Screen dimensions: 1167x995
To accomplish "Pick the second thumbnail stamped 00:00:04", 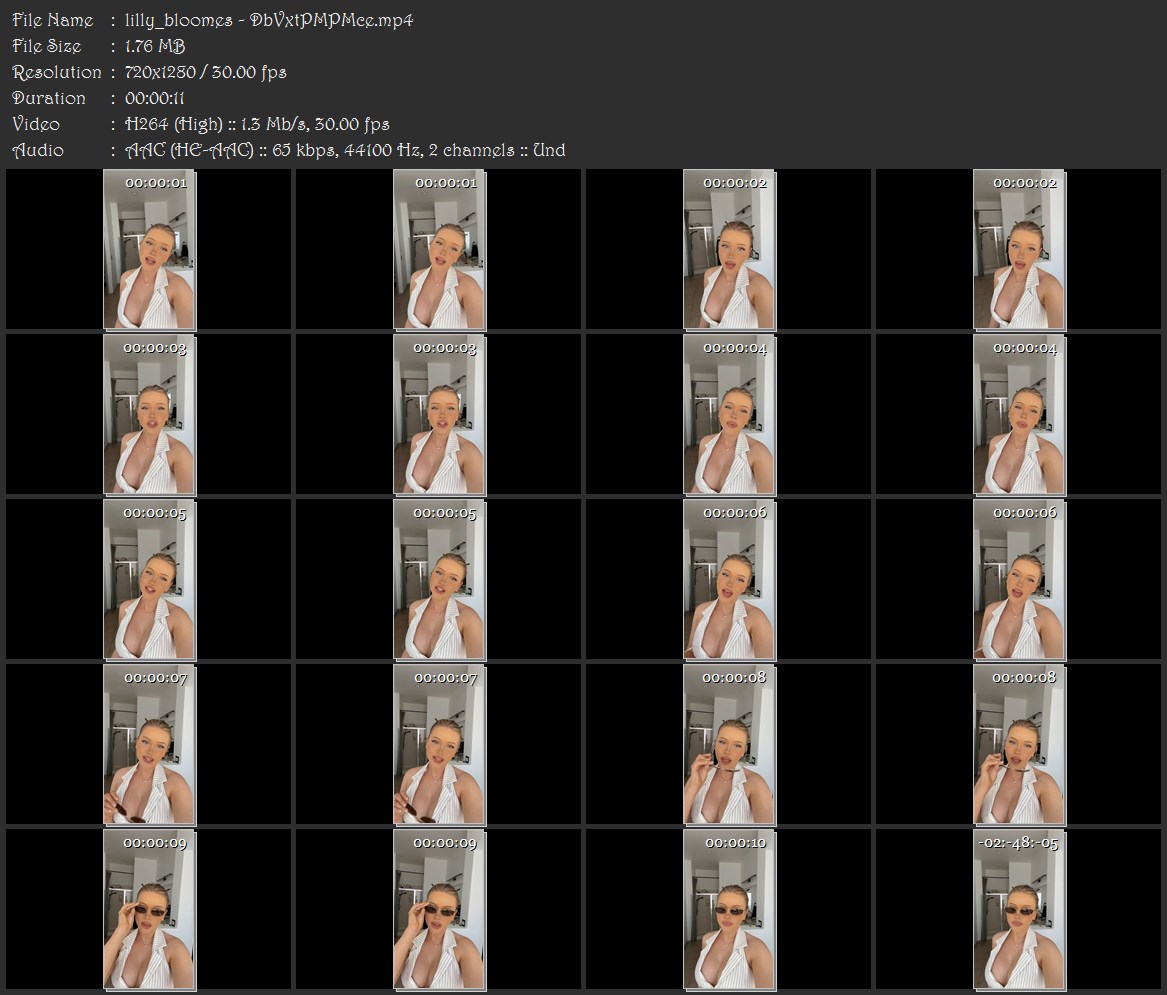I will pos(1019,415).
